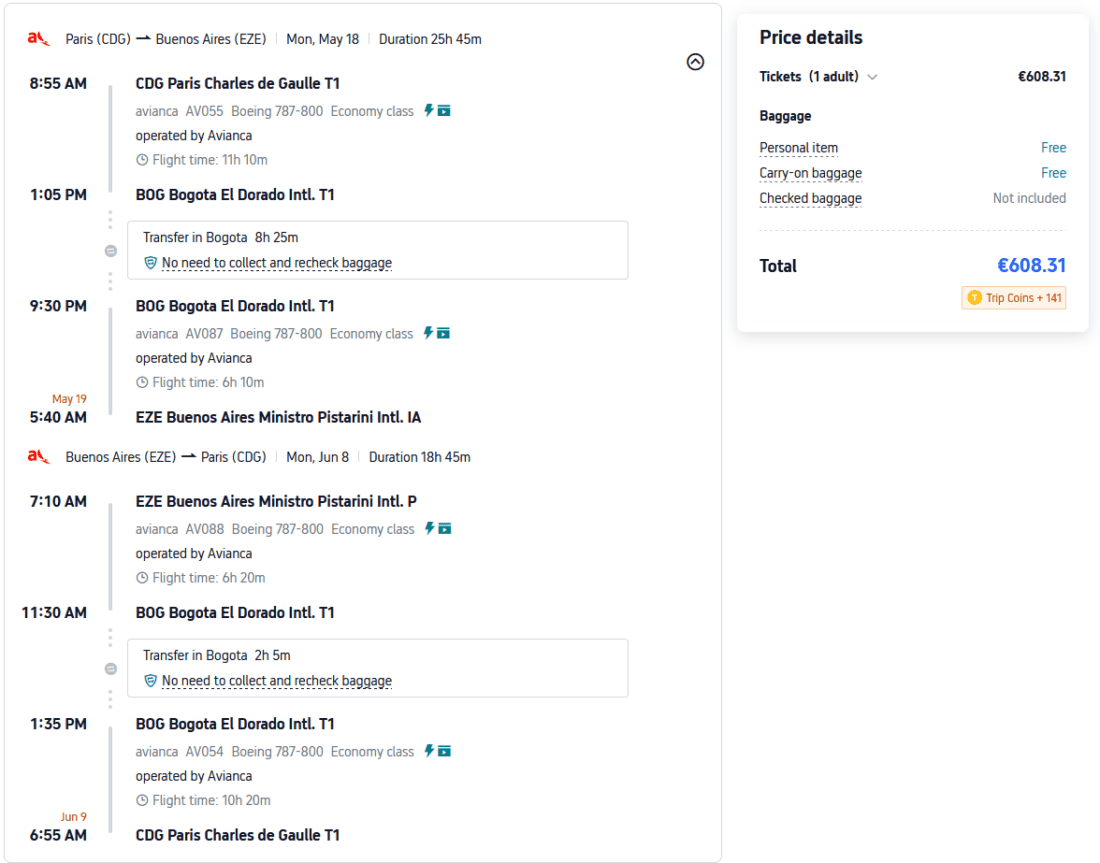The height and width of the screenshot is (863, 1100).
Task: Click the power outlet icon for flight AV055
Action: (x=428, y=111)
